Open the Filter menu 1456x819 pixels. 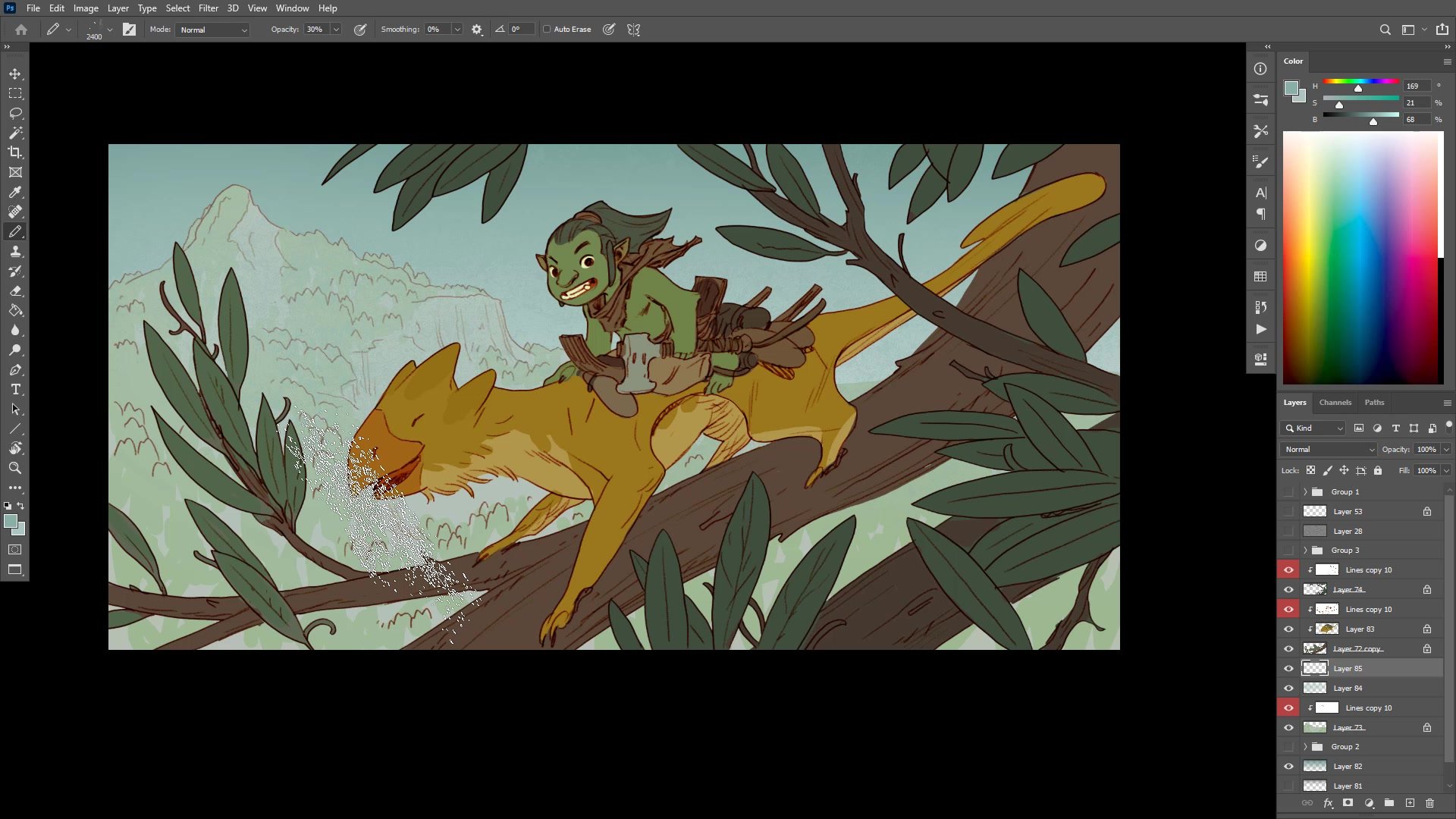[208, 8]
